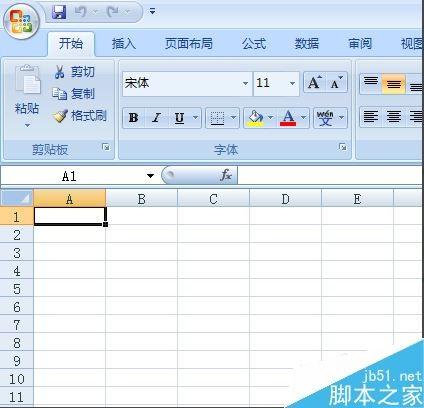Viewport: 424px width, 408px height.
Task: Undo the last action
Action: point(81,12)
